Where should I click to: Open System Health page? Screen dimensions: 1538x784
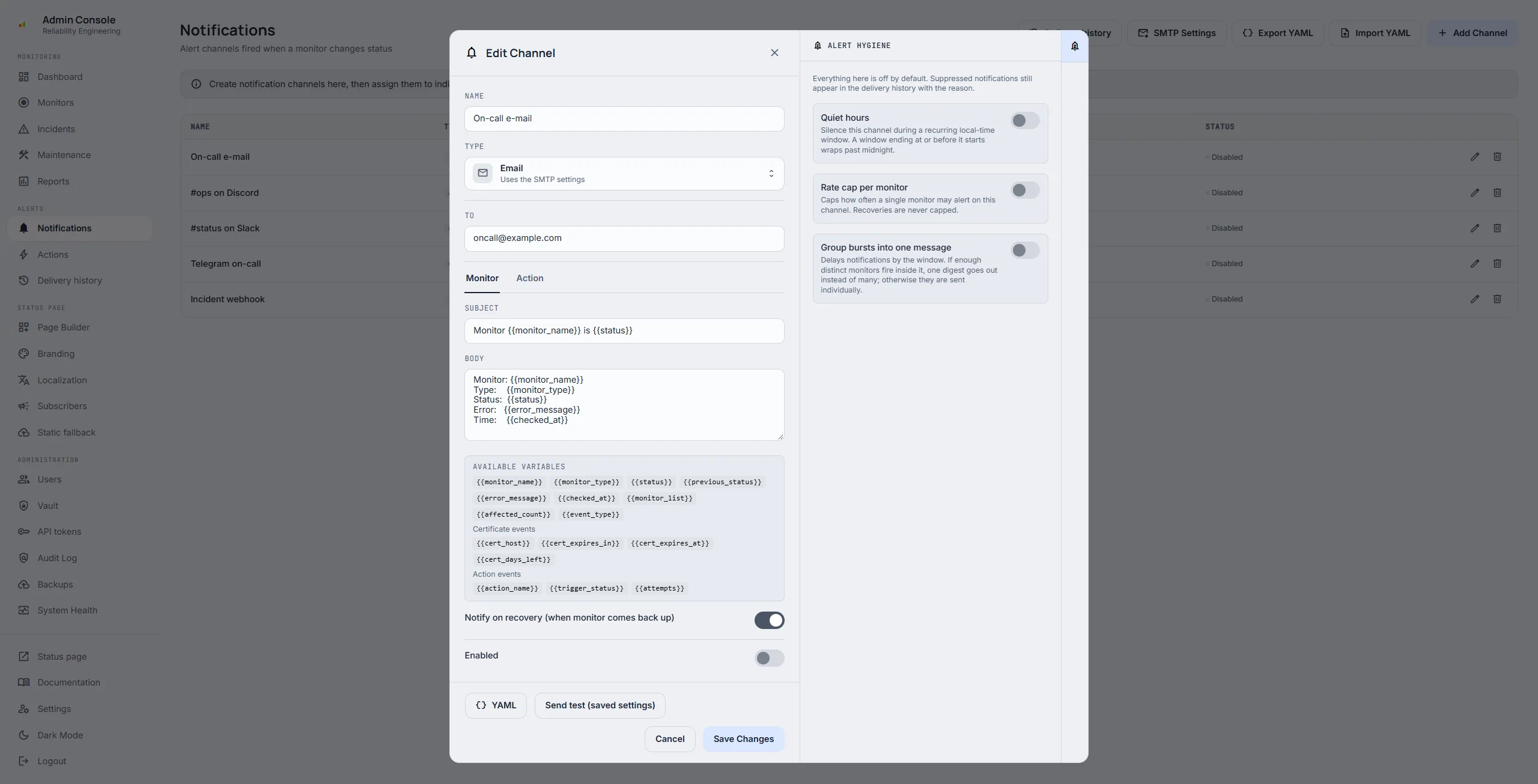(x=79, y=610)
